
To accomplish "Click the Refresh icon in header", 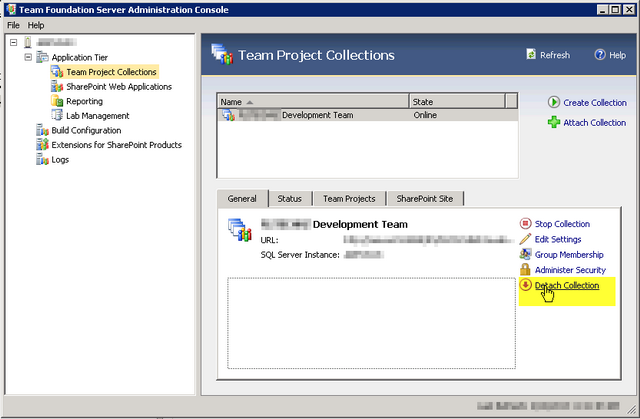I will point(531,54).
